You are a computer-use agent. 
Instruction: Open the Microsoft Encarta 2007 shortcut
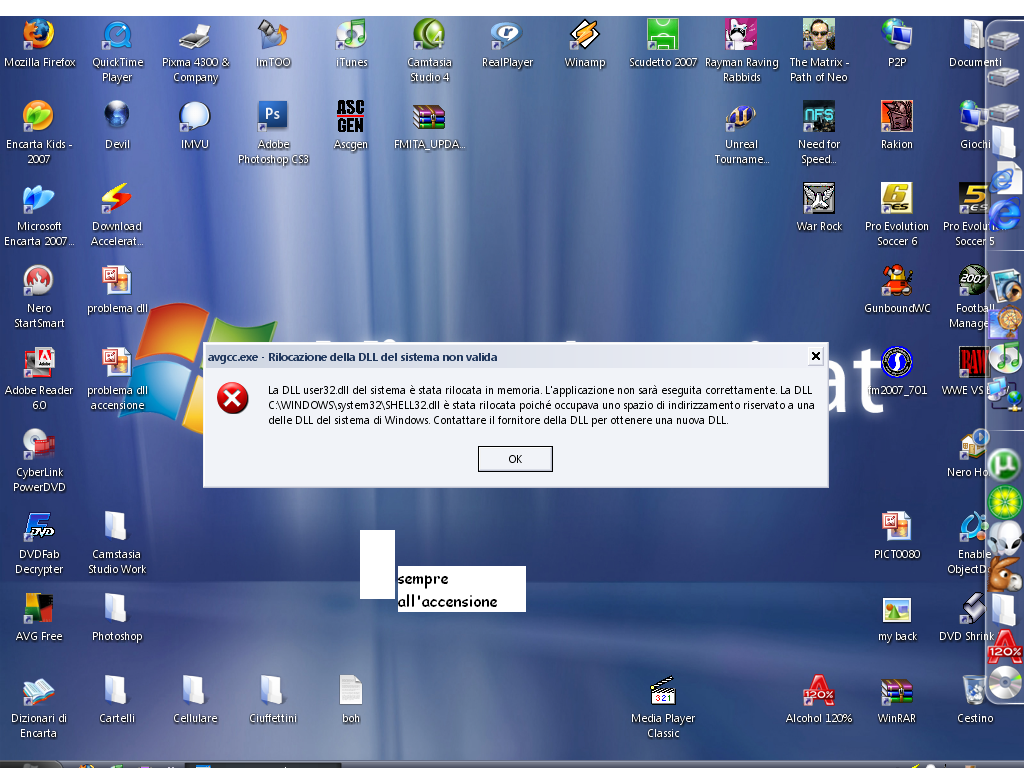pyautogui.click(x=39, y=216)
